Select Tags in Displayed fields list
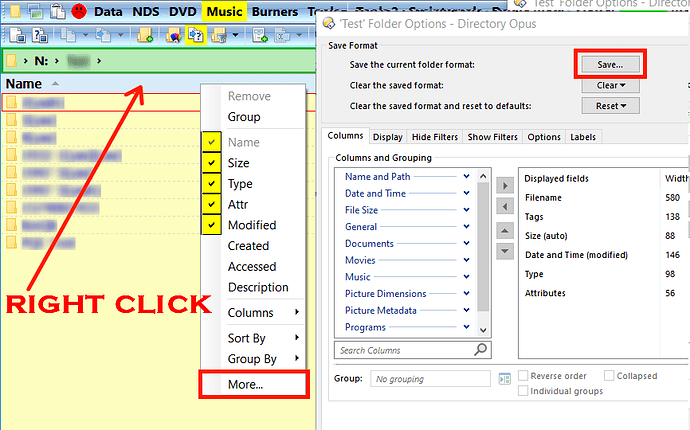 (x=534, y=217)
